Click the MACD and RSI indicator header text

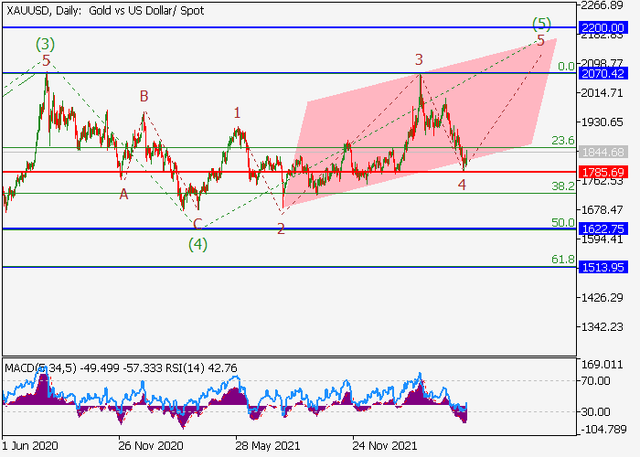tap(121, 368)
